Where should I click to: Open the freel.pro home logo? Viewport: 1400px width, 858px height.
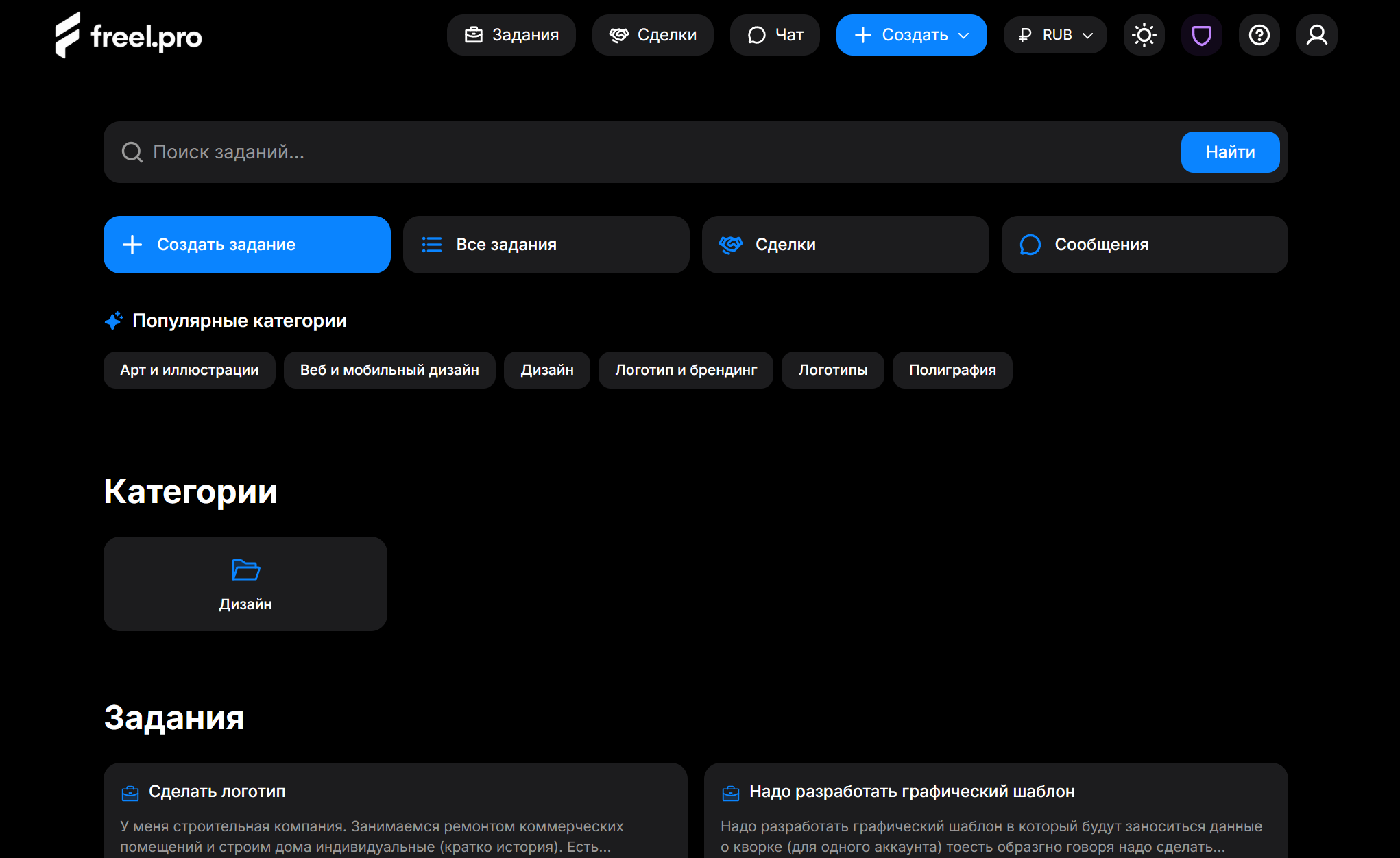(x=128, y=34)
